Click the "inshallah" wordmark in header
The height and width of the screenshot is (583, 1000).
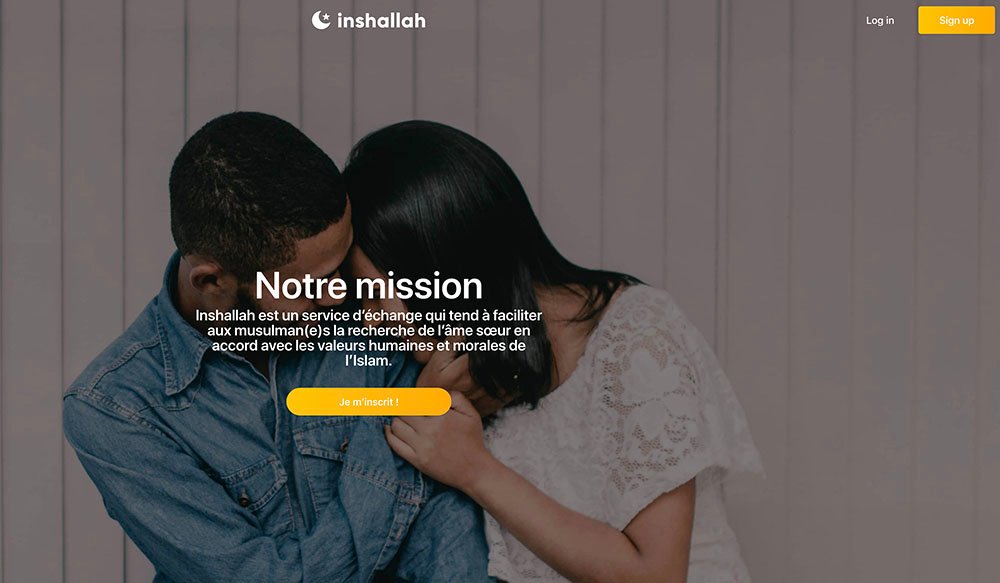(381, 21)
